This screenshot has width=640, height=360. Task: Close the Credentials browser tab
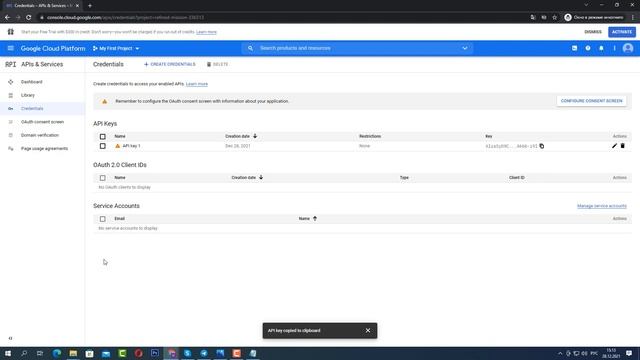[x=77, y=6]
